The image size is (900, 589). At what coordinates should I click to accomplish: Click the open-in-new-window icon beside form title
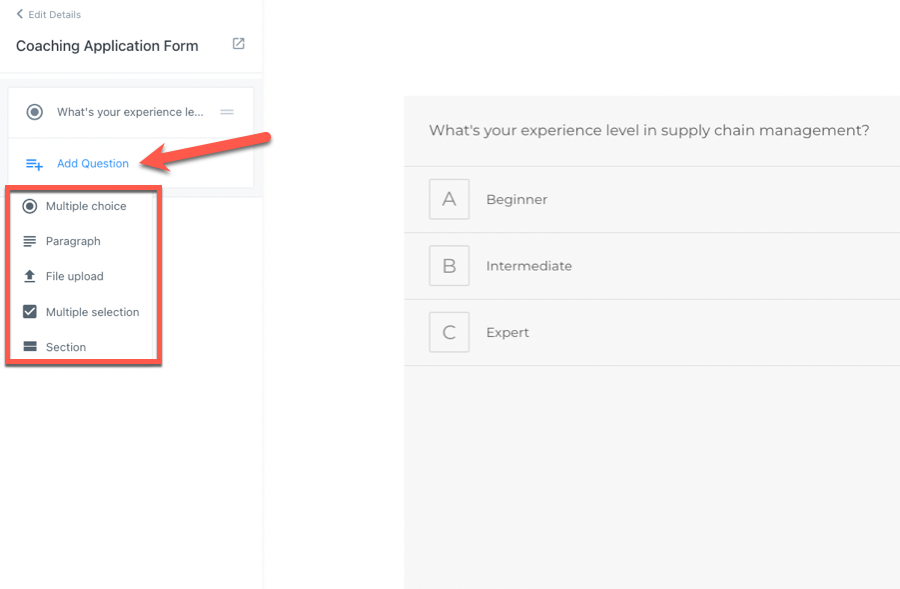point(238,44)
